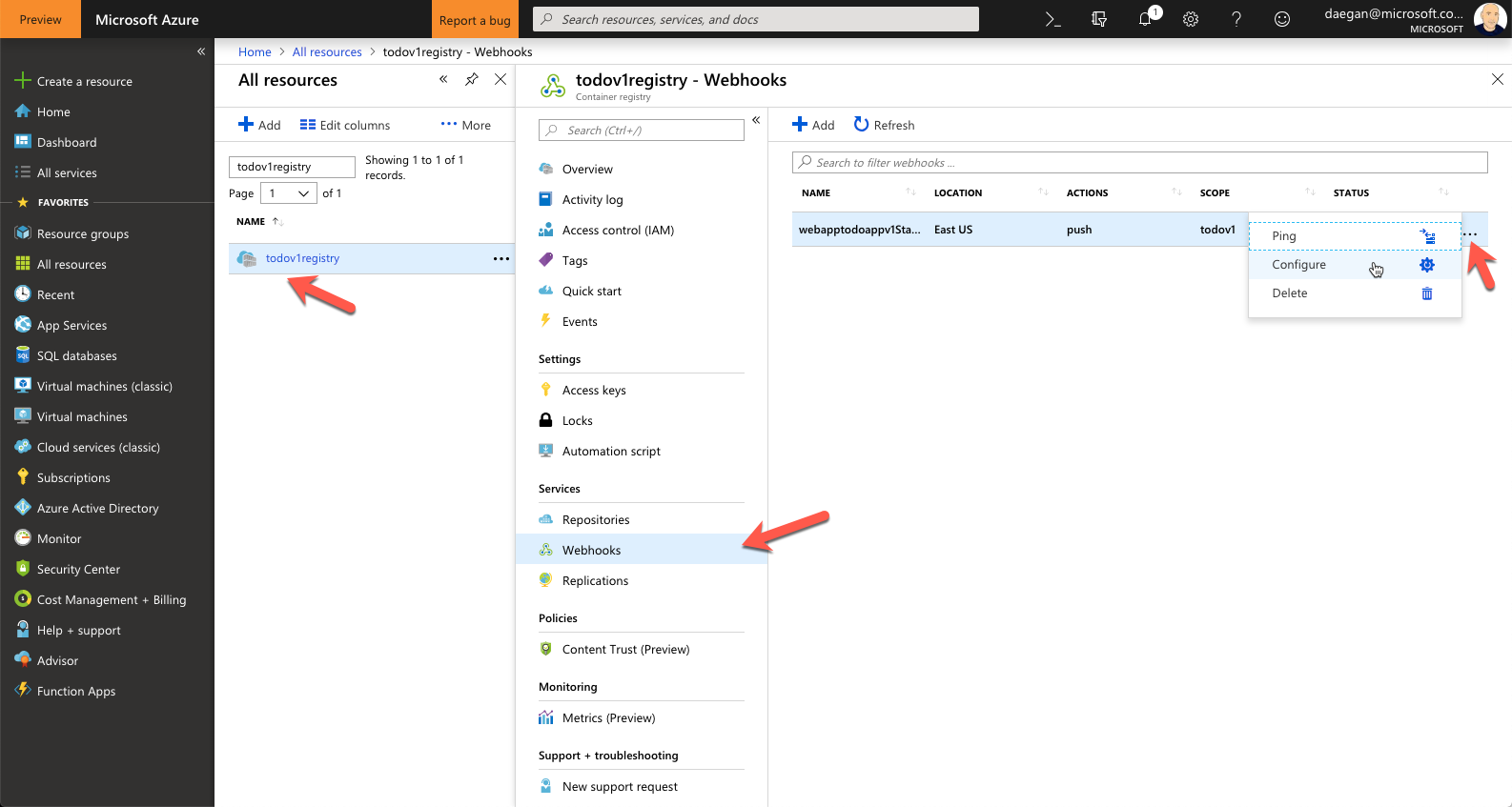This screenshot has width=1512, height=807.
Task: Refresh the webhooks list
Action: [884, 125]
